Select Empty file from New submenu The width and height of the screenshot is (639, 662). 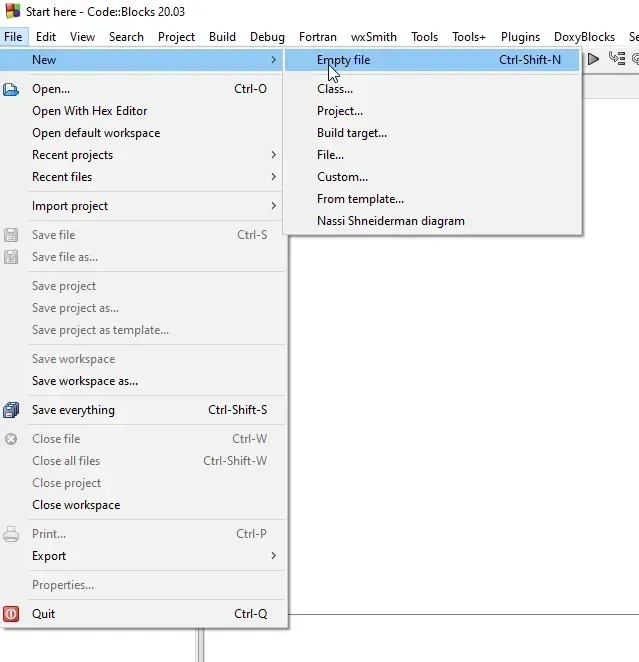pyautogui.click(x=432, y=60)
